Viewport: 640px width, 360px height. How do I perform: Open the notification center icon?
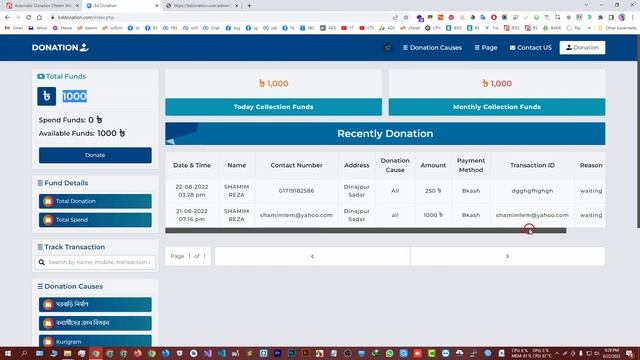(630, 353)
